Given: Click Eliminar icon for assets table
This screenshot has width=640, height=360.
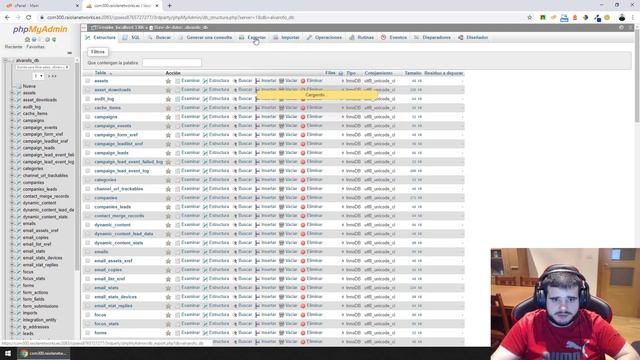Looking at the screenshot, I should (303, 81).
